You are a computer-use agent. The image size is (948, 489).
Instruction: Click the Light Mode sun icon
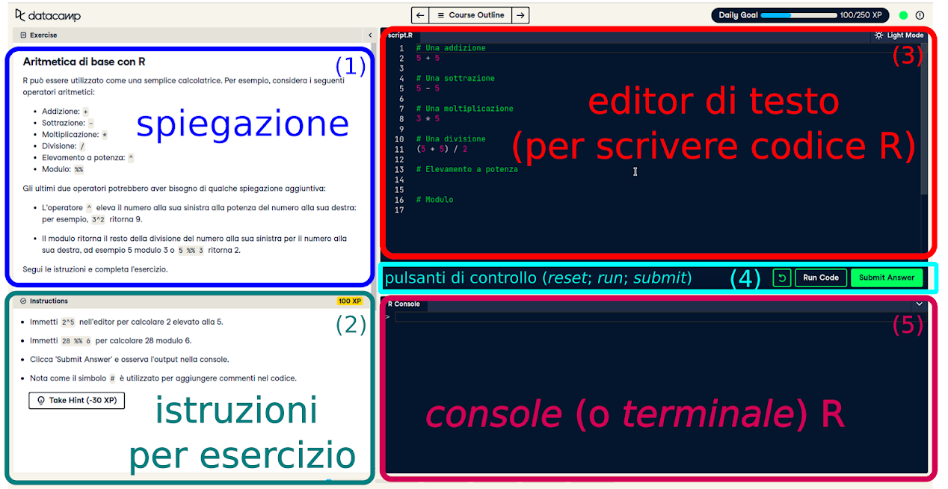coord(878,36)
